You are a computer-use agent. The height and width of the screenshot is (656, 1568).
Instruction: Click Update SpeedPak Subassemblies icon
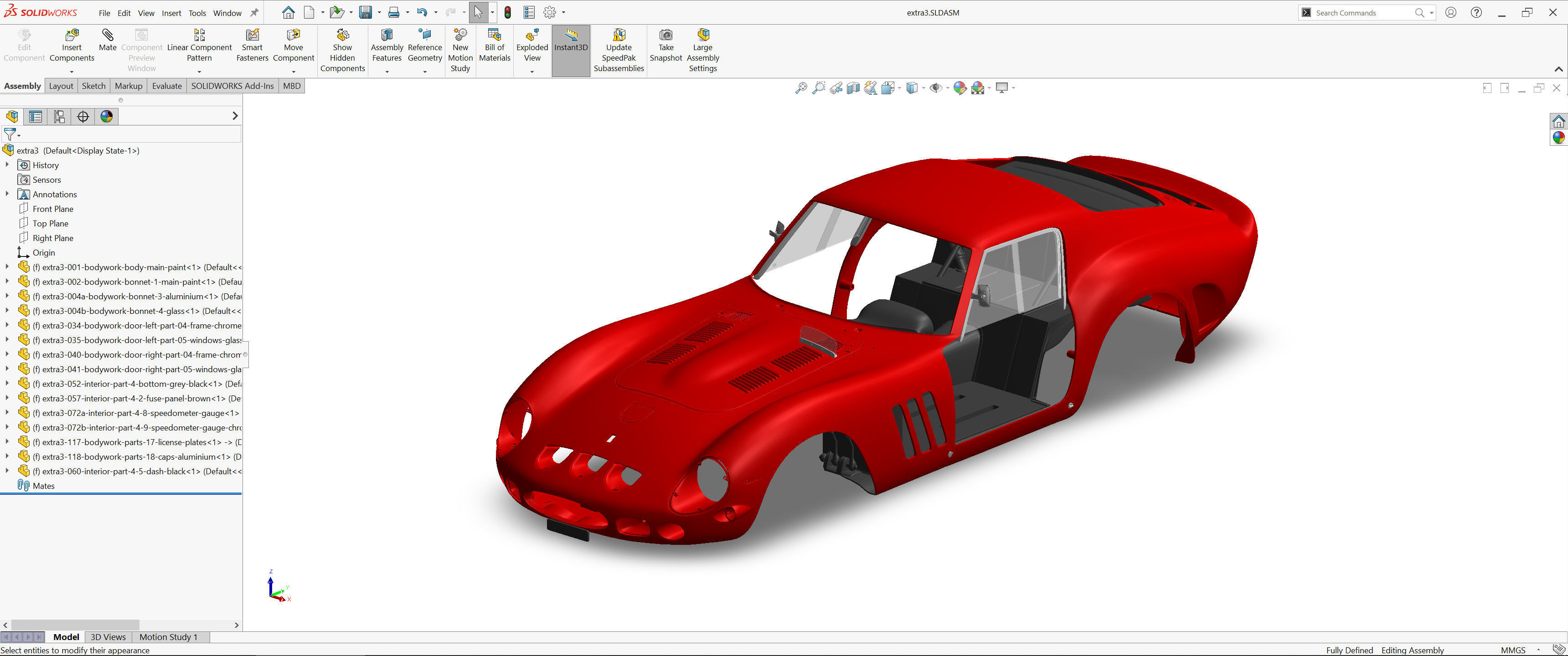point(619,35)
